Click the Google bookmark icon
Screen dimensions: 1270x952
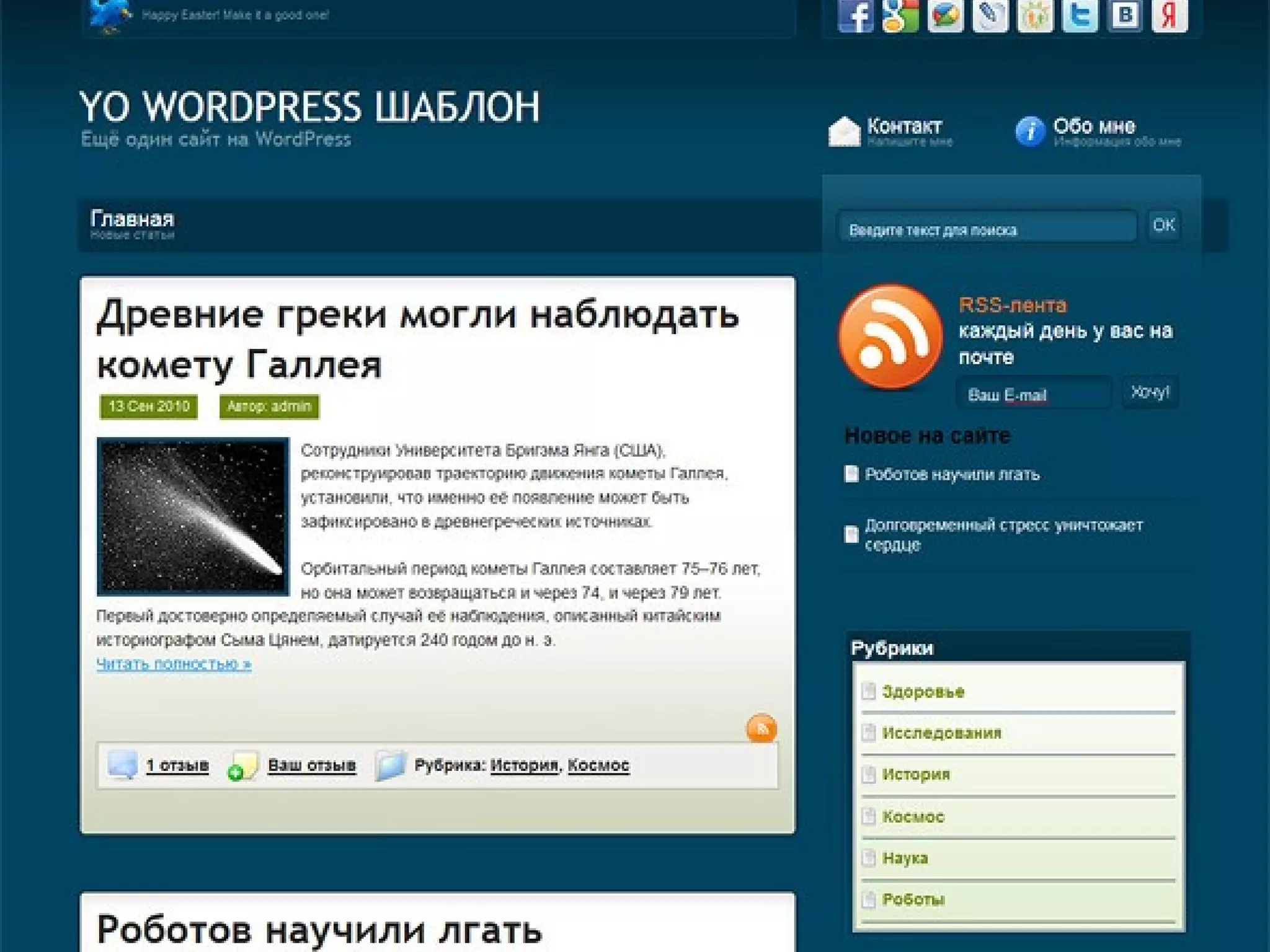pos(900,15)
